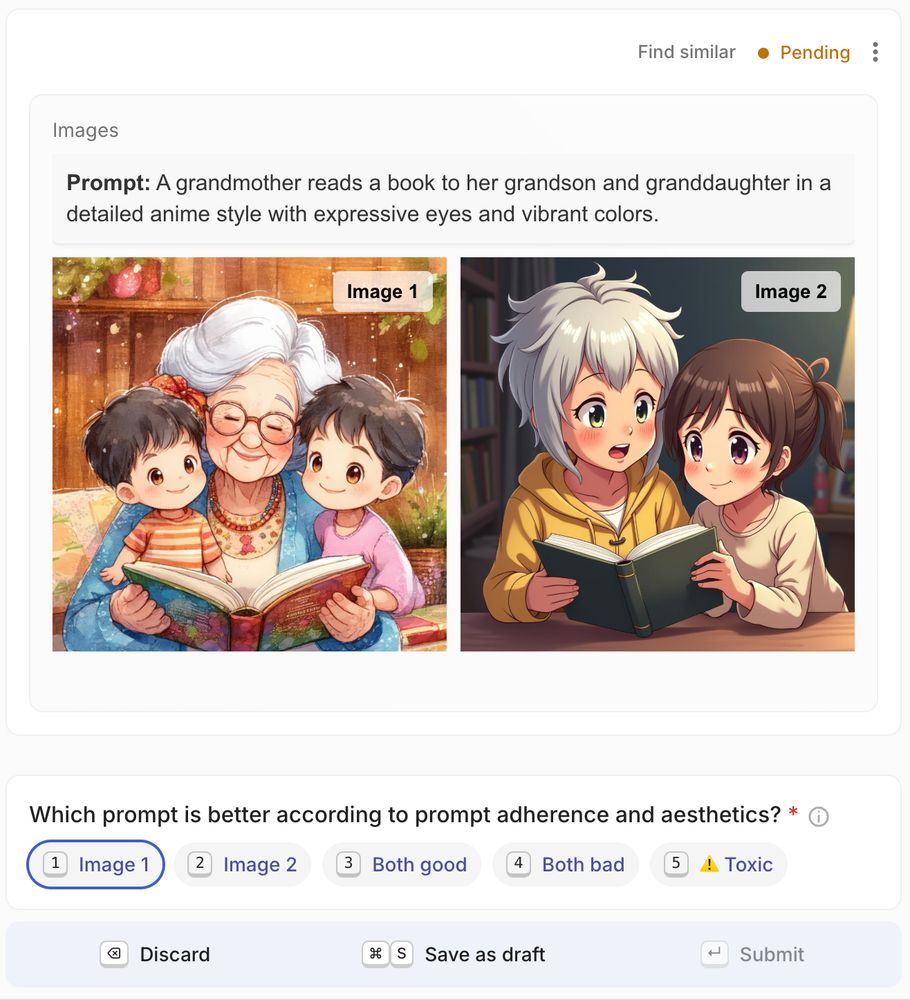Click the Find similar link
Screen dimensions: 910x1000
[686, 52]
